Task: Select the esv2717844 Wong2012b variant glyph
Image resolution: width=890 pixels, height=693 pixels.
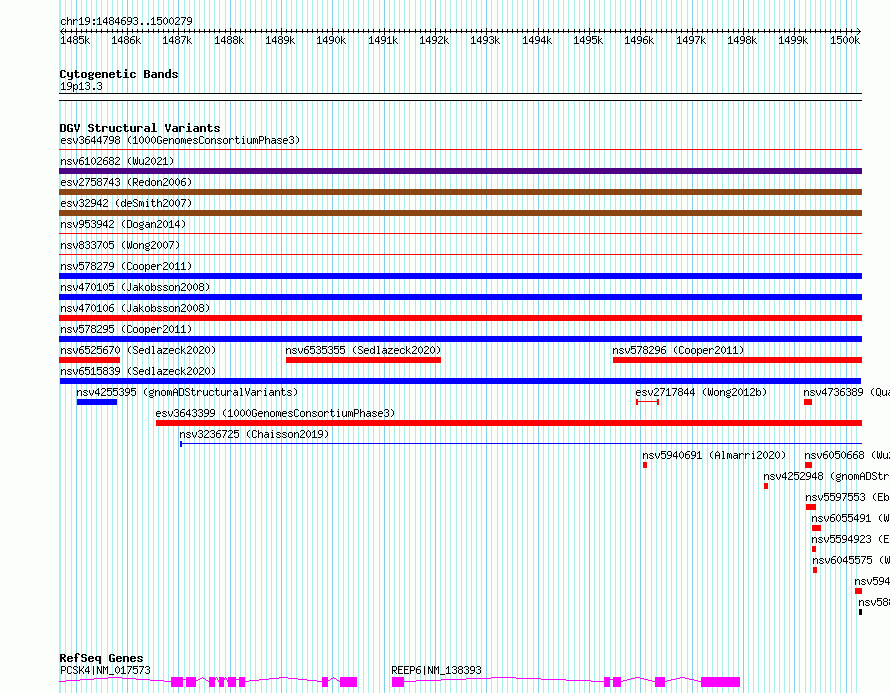Action: coord(648,402)
